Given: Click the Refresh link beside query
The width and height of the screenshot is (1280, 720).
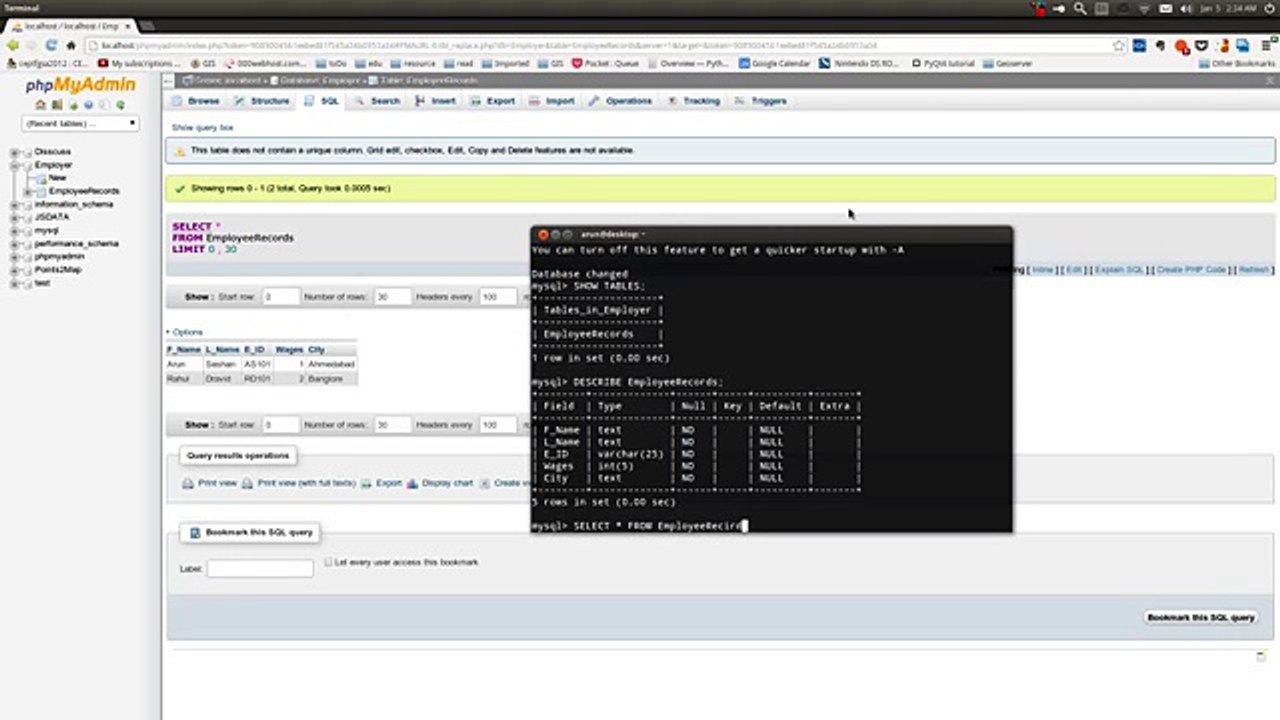Looking at the screenshot, I should pos(1254,270).
